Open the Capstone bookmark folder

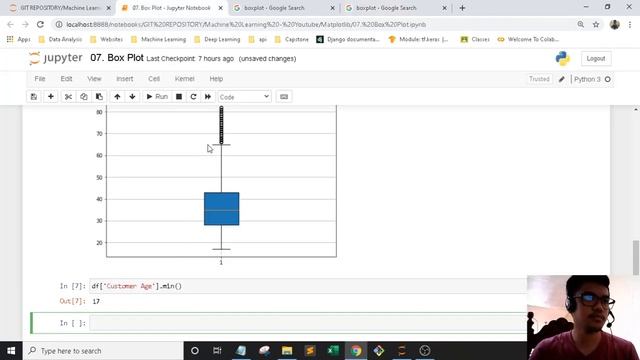tap(291, 40)
